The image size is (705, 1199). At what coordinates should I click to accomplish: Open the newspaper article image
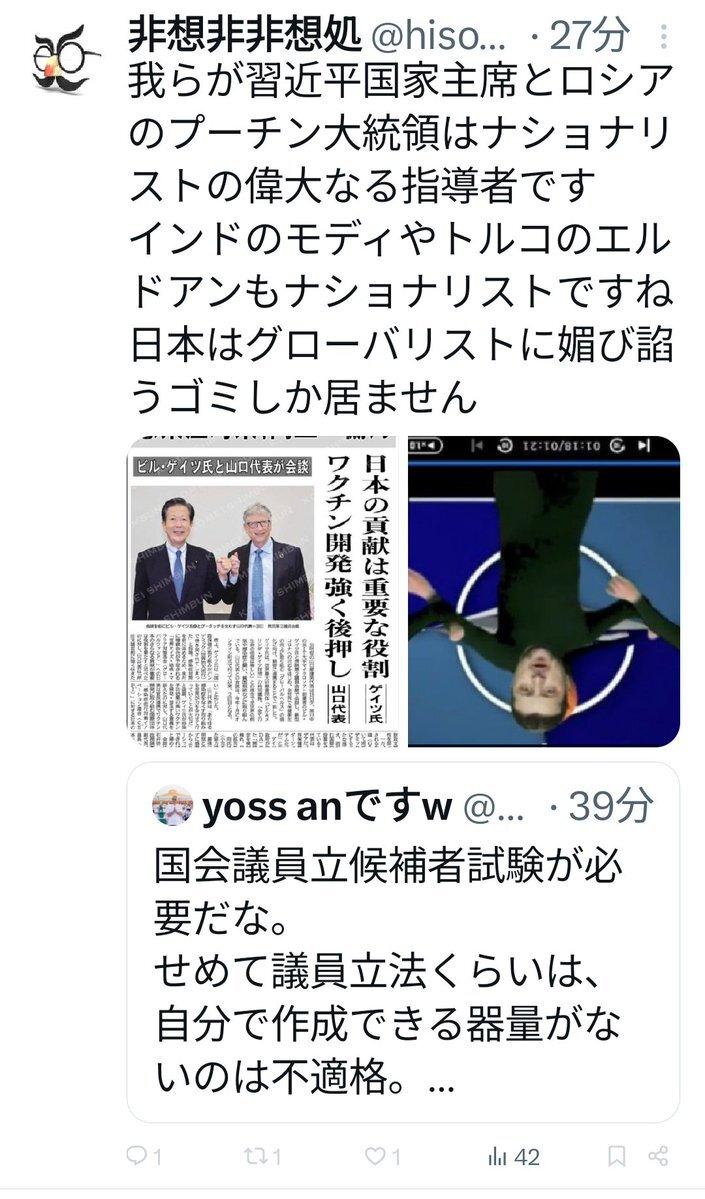coord(265,591)
